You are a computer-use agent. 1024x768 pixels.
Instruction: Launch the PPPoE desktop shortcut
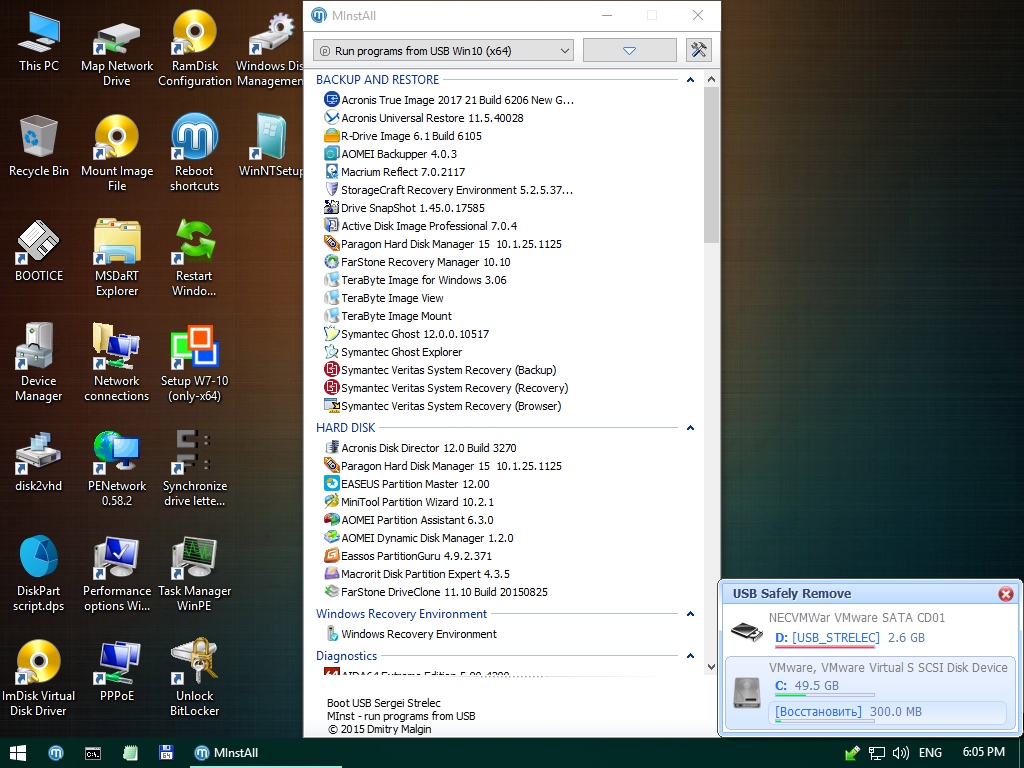coord(117,670)
